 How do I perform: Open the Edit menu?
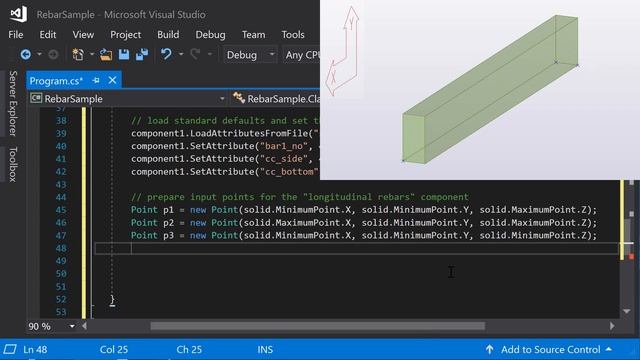point(48,35)
